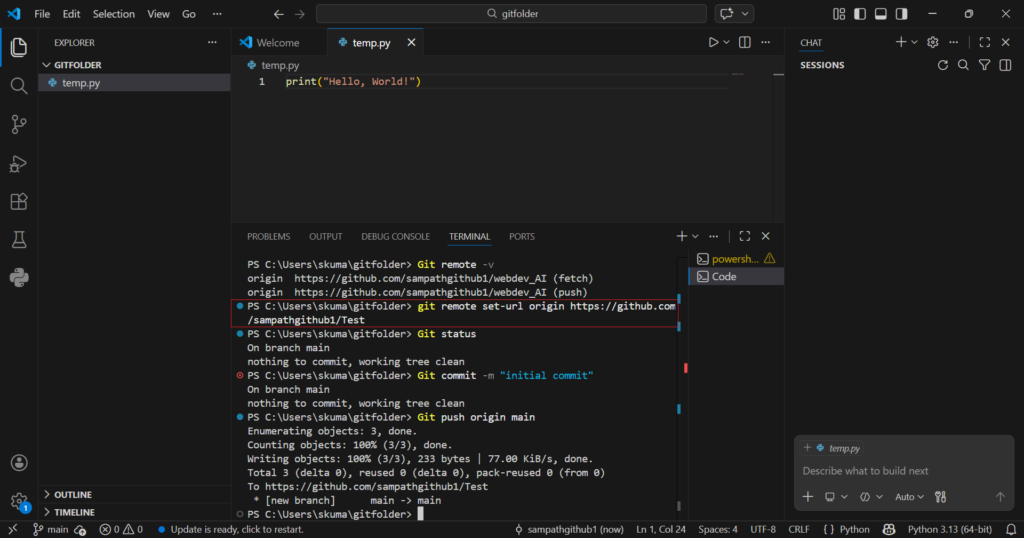Open the Search view in activity bar

point(18,86)
